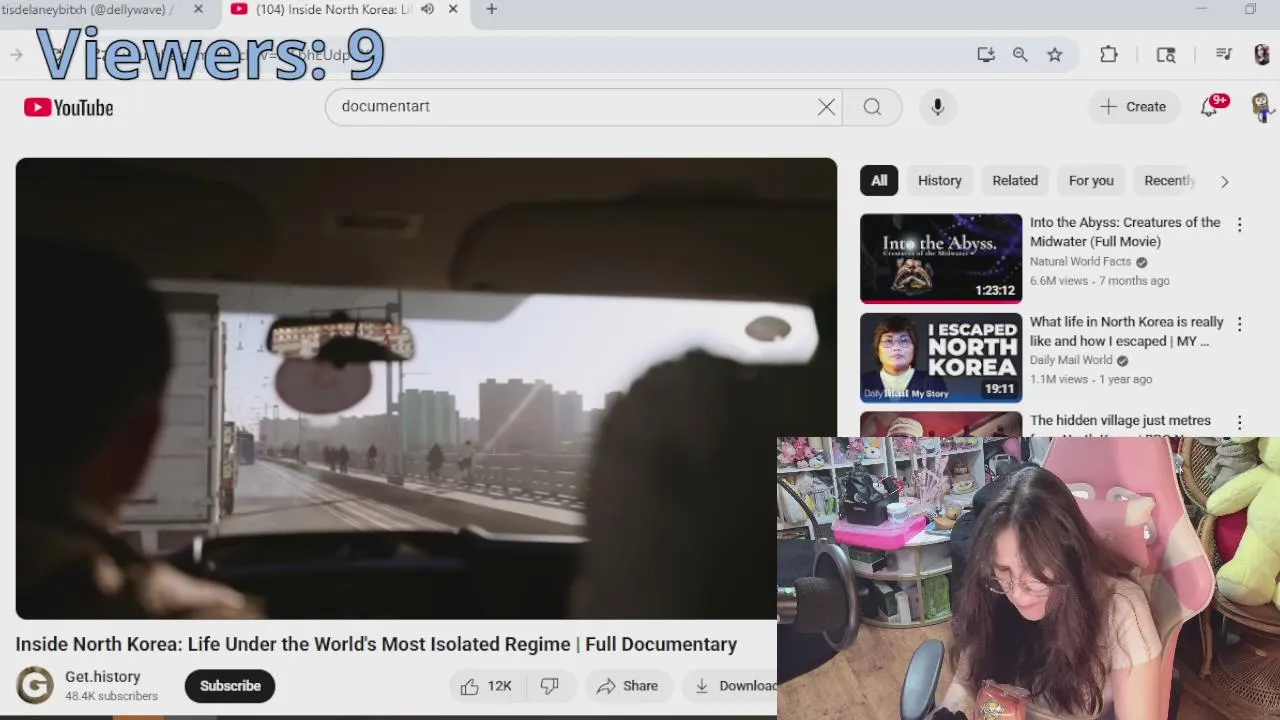Select the For you chip
Screen dimensions: 1280x720
[1091, 181]
